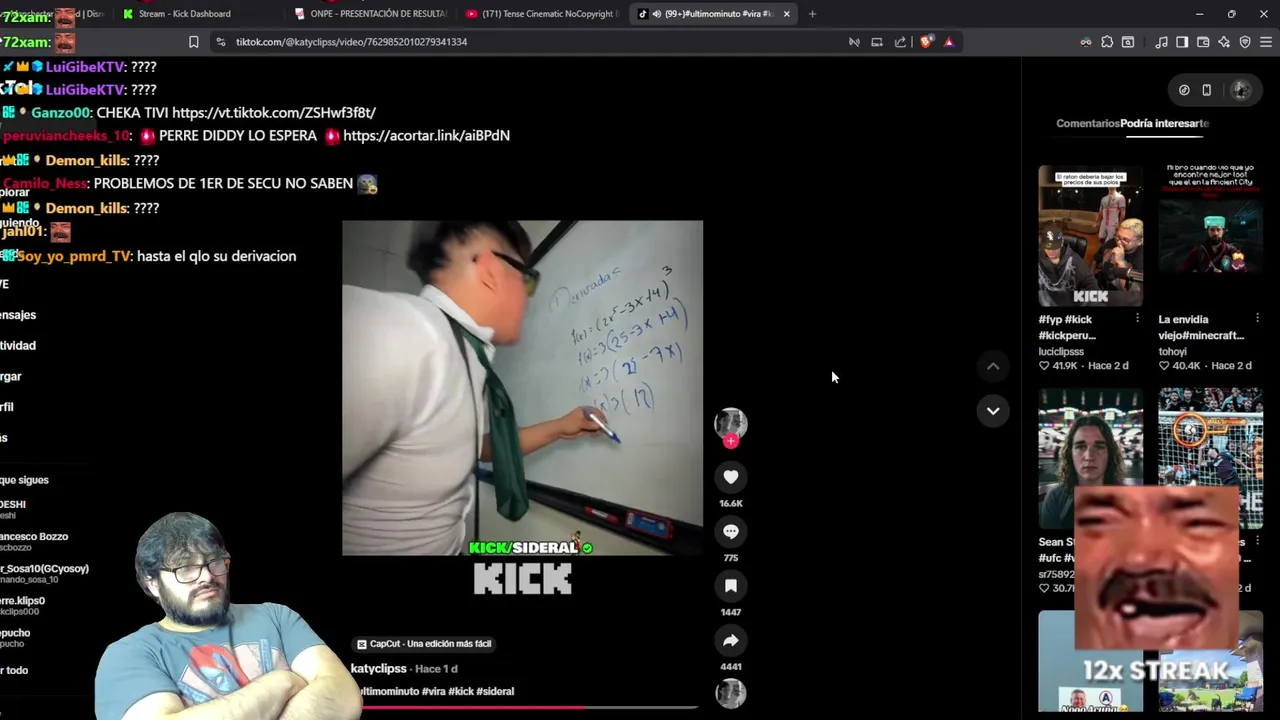
Task: Open the video comments bubble icon
Action: pos(731,532)
